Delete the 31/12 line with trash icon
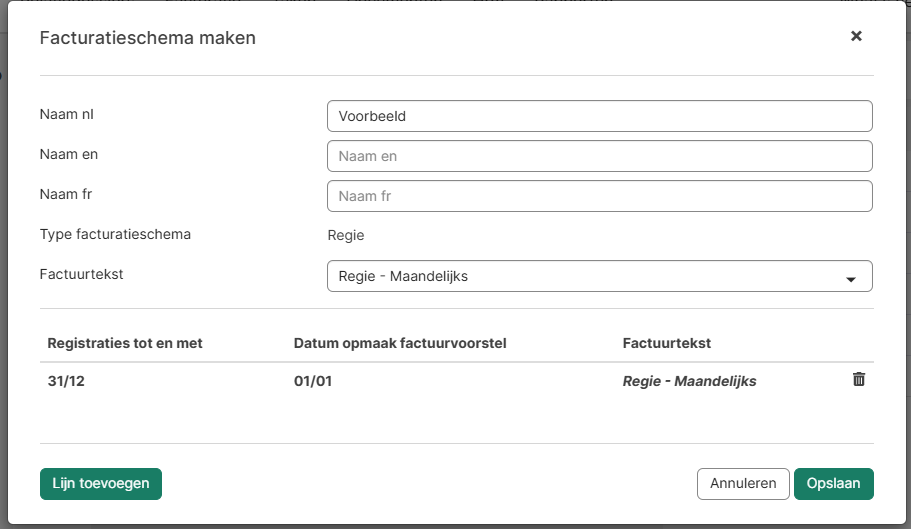This screenshot has height=529, width=911. (x=858, y=380)
